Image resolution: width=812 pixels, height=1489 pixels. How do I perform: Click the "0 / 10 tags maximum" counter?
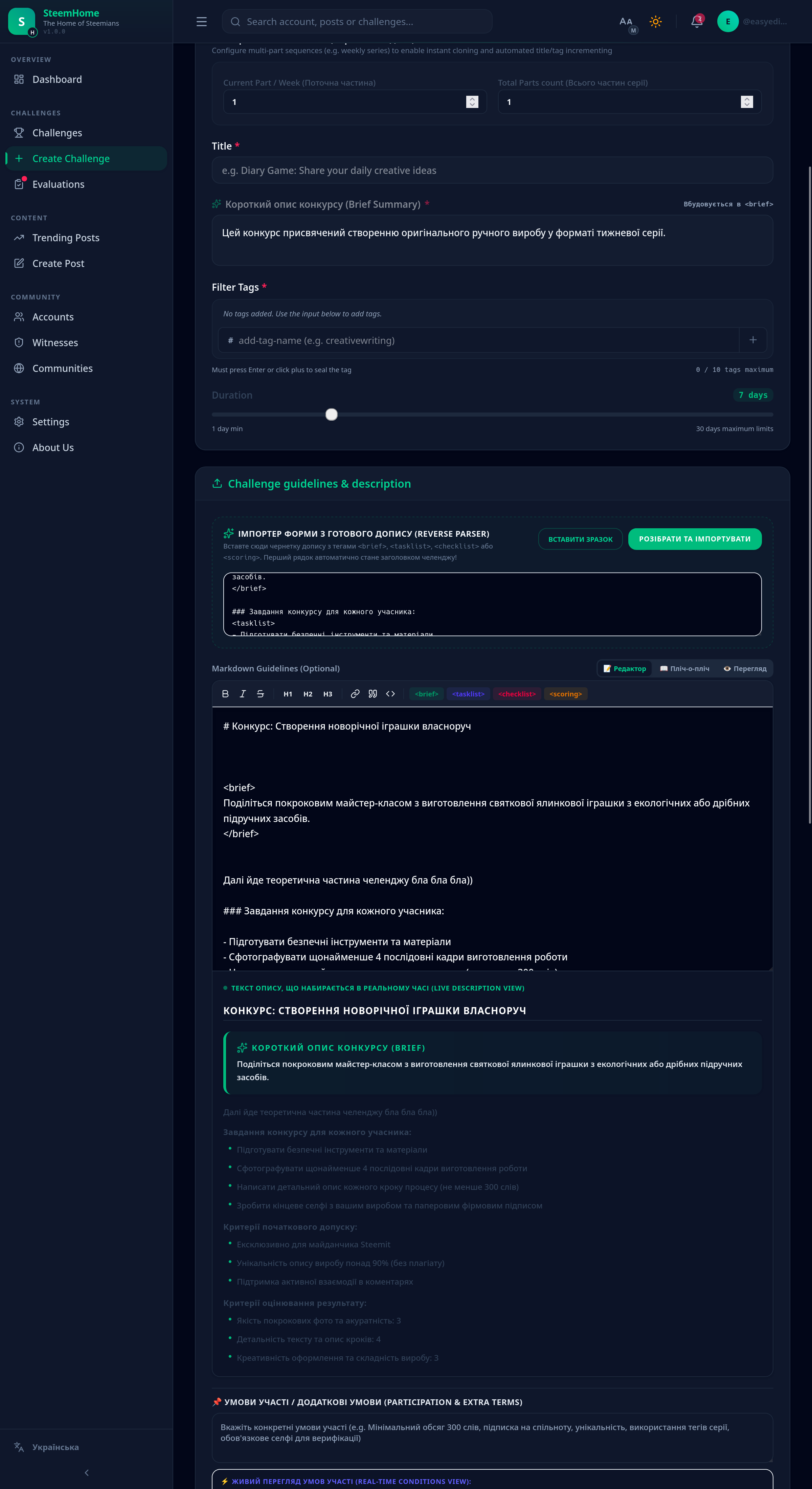(735, 370)
